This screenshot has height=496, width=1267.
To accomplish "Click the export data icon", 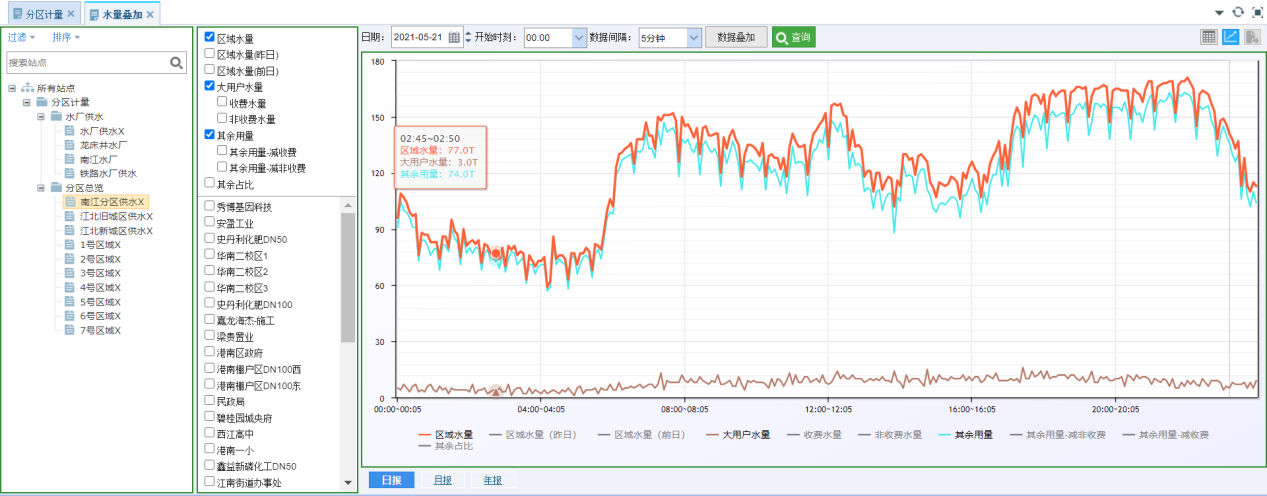I will click(x=1251, y=37).
